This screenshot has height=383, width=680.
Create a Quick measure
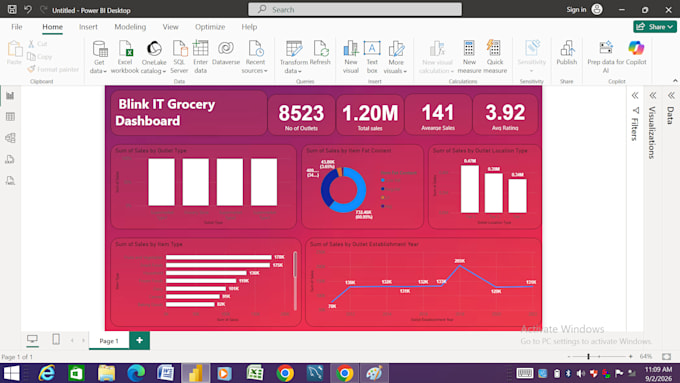coord(495,57)
